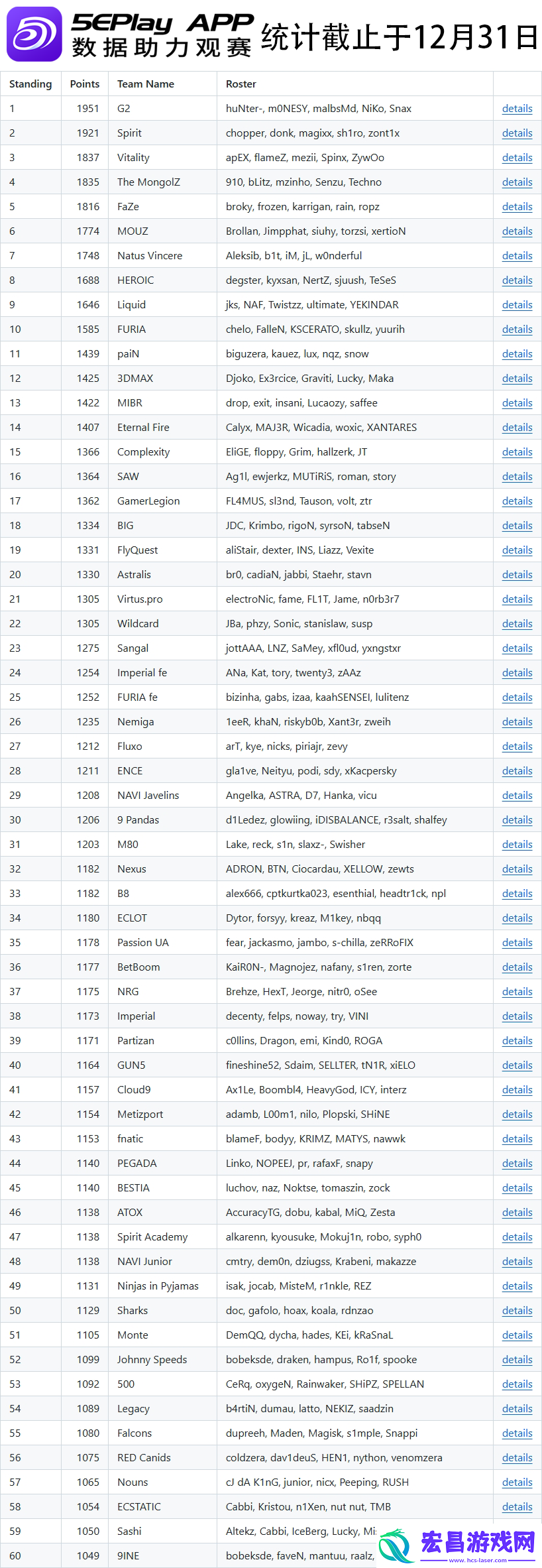
Task: View details for MIBR
Action: click(517, 403)
